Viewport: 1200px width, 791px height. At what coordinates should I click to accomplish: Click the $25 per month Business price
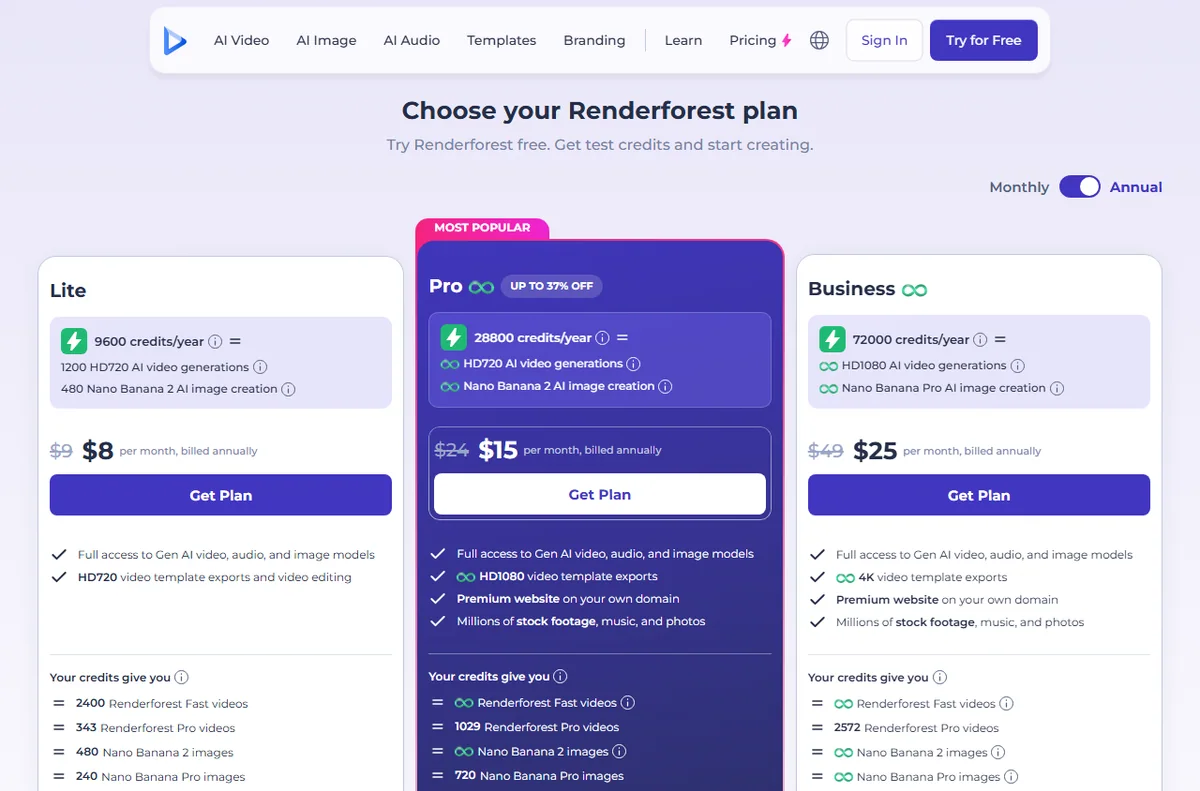tap(875, 451)
